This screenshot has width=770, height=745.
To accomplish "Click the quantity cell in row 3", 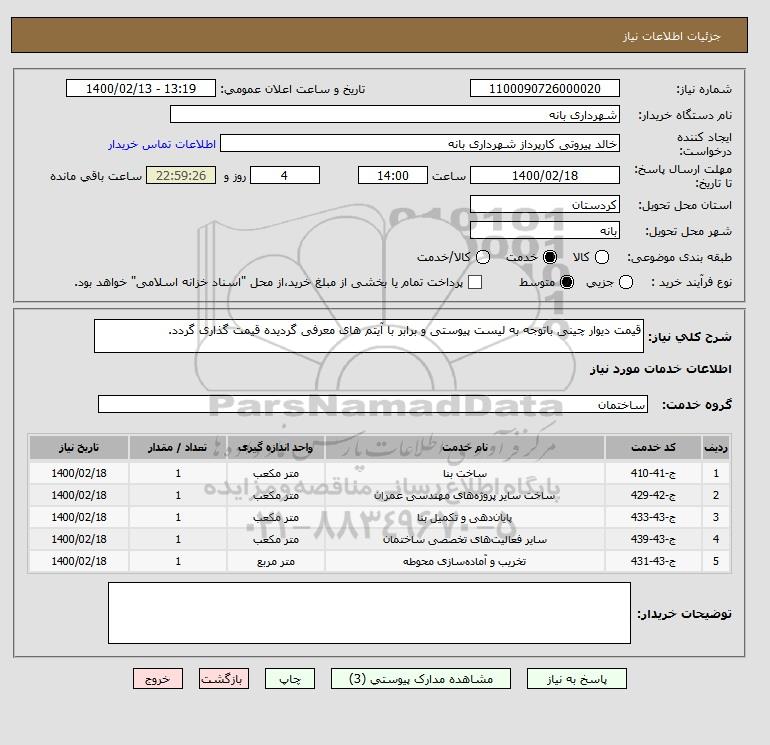I will [178, 518].
